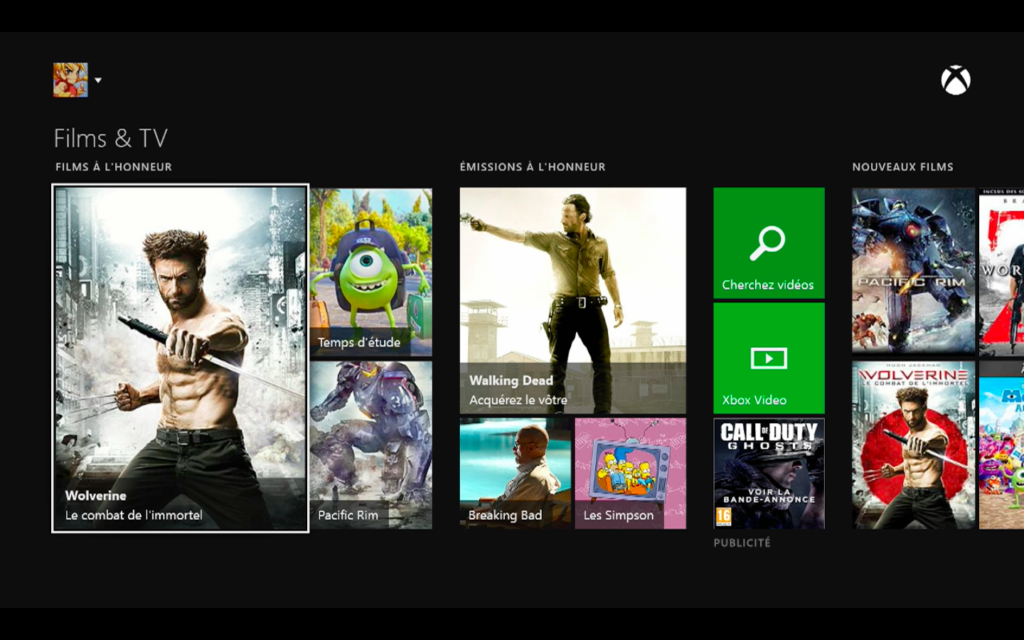Click the 'Le combat de l'immortel' subtitle
Viewport: 1024px width, 640px height.
pos(133,515)
